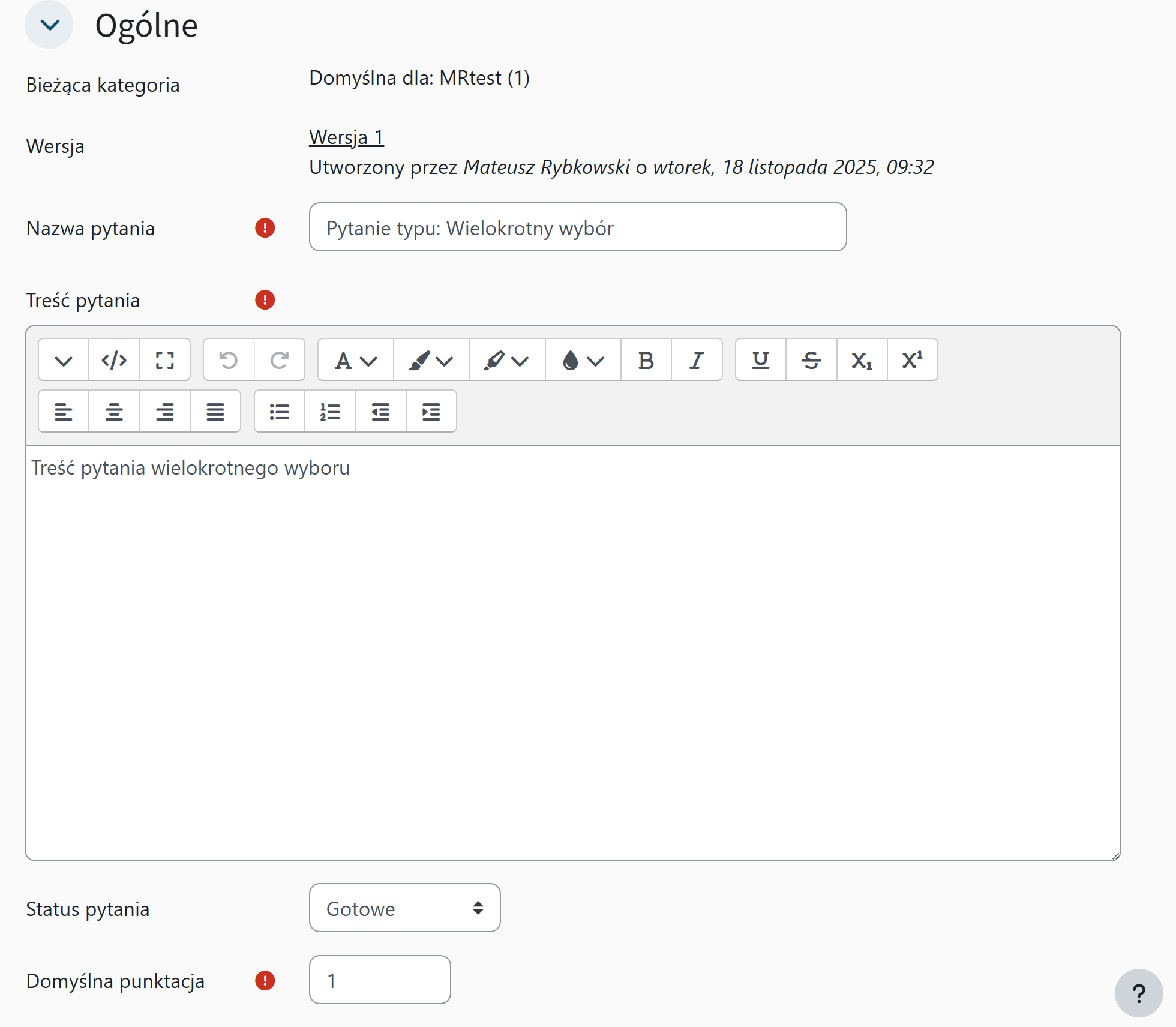Collapse the Ogólne section
Image resolution: width=1176 pixels, height=1027 pixels.
coord(49,25)
